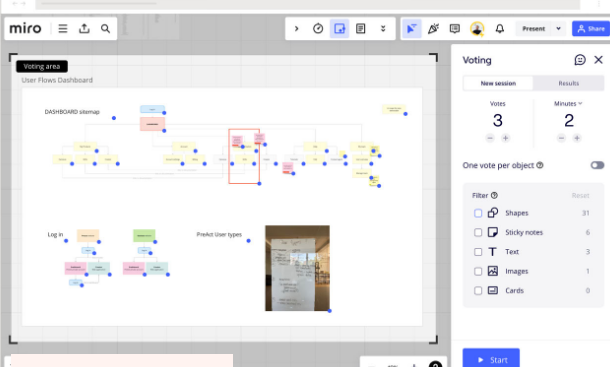The height and width of the screenshot is (367, 610).
Task: Open the comments icon in top bar
Action: click(454, 28)
